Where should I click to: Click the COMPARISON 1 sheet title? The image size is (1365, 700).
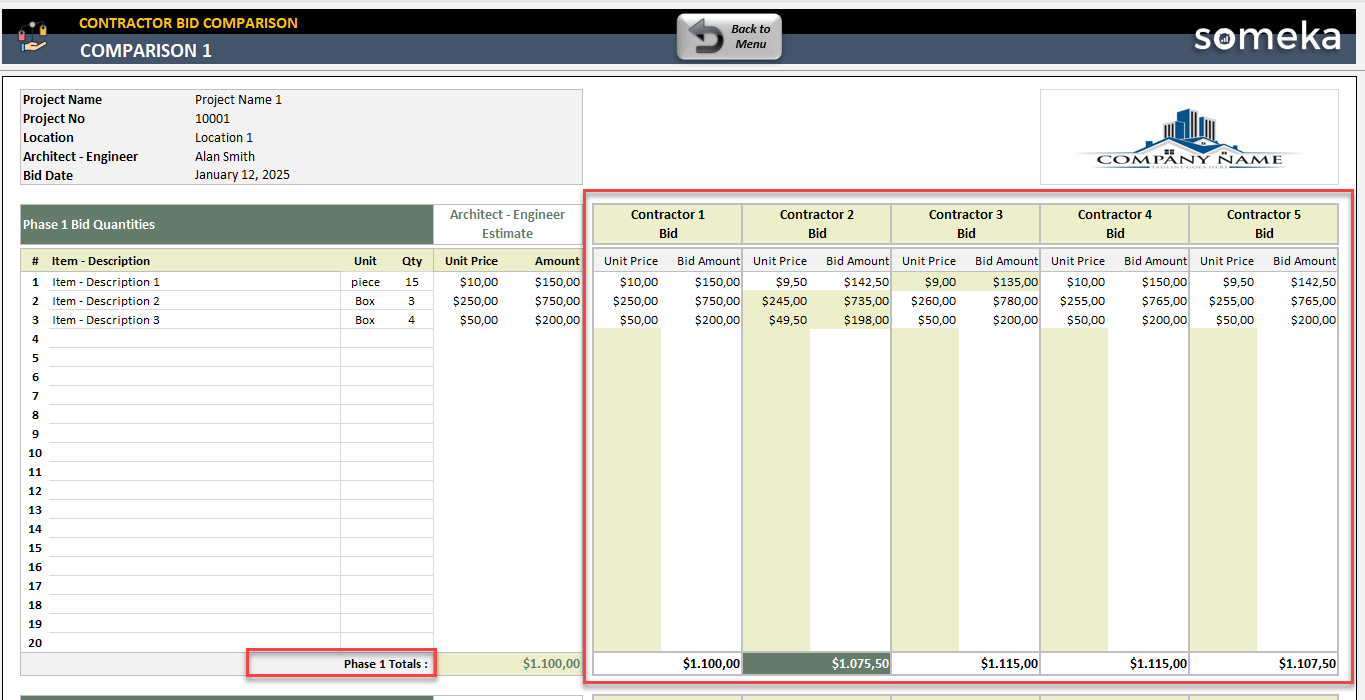[146, 50]
